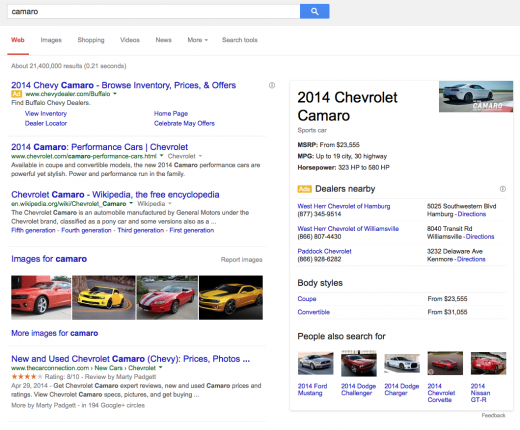
Task: Expand arrow beside thecarconnection.com breadcrumb
Action: click(x=160, y=367)
